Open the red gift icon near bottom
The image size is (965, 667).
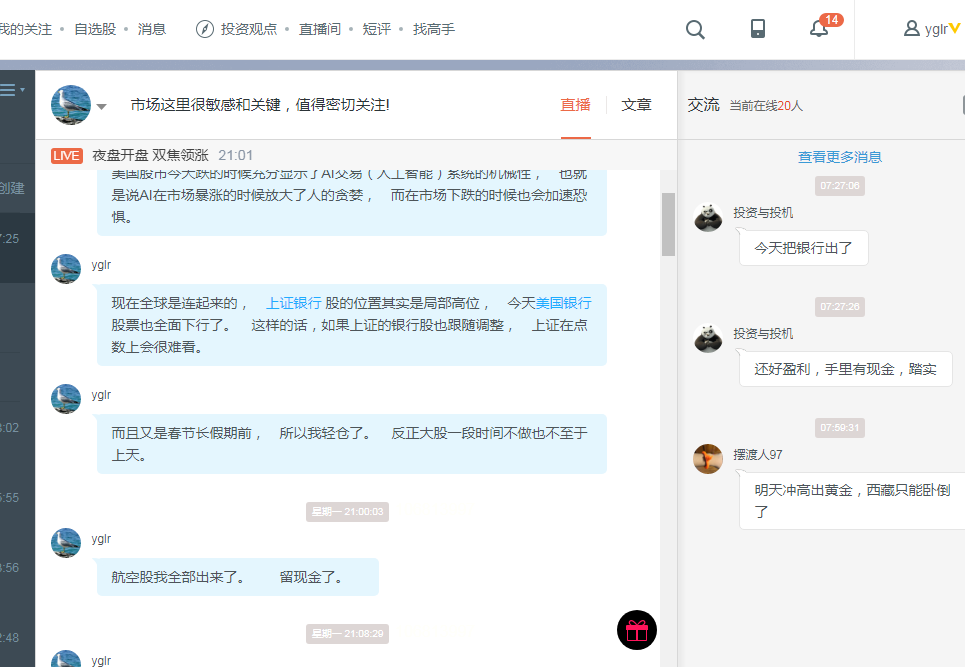click(637, 630)
